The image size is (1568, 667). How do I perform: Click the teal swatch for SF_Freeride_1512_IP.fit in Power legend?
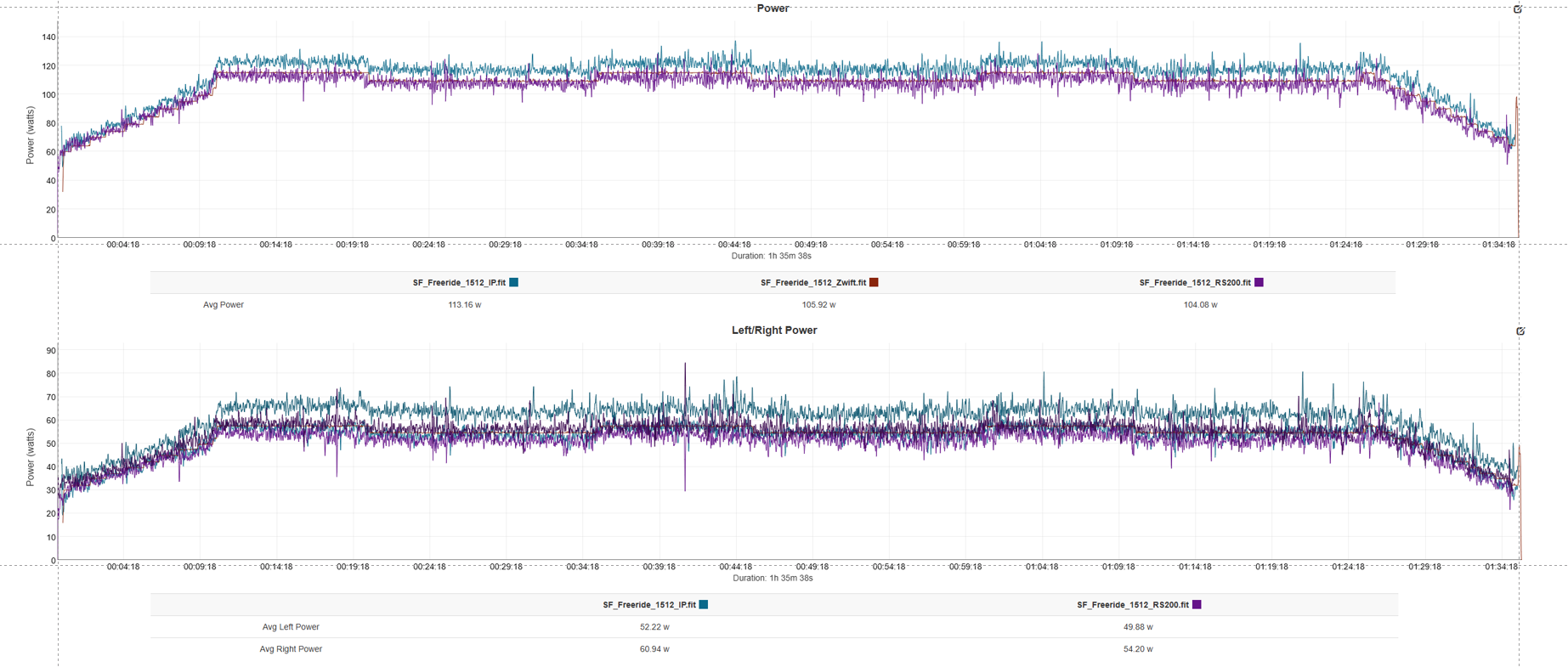click(513, 283)
